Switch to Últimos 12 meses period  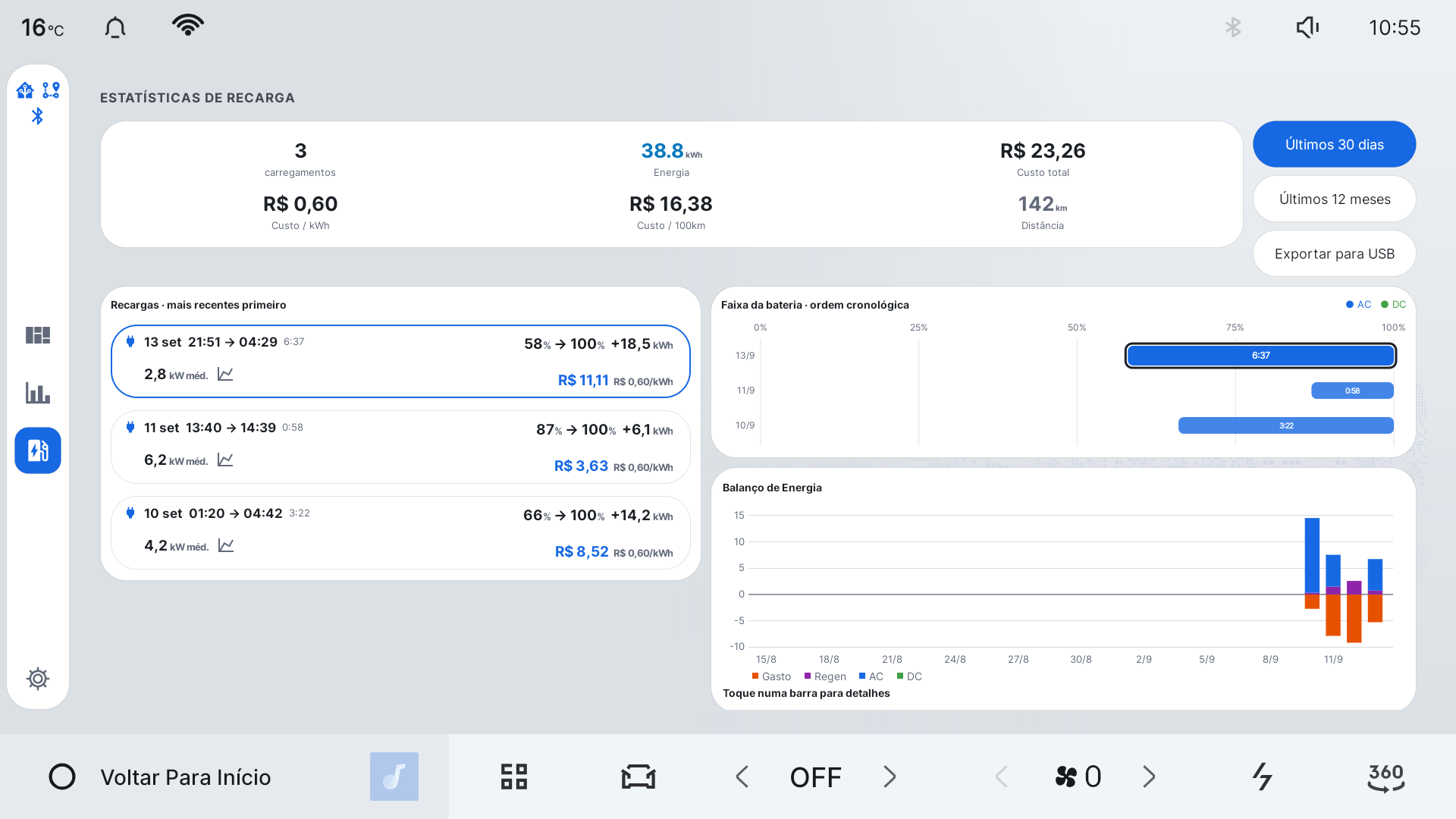pyautogui.click(x=1335, y=199)
